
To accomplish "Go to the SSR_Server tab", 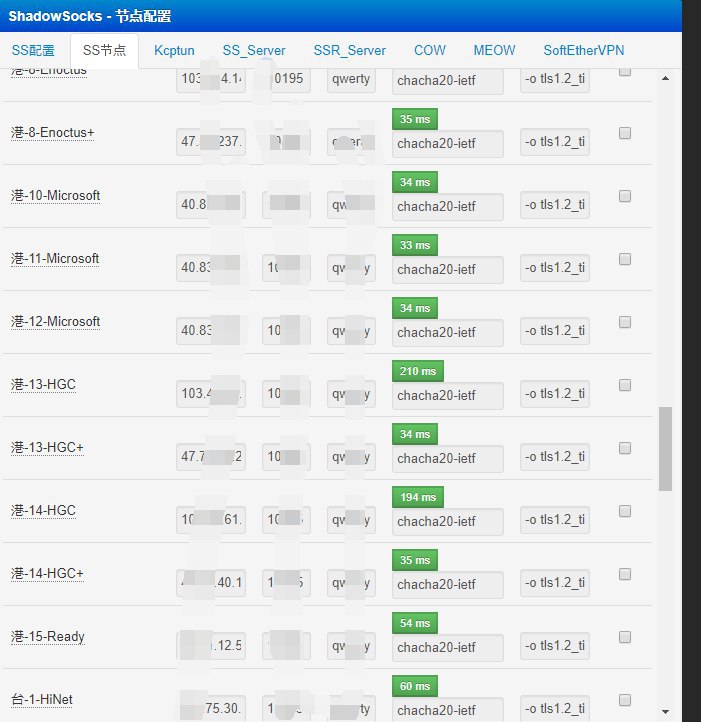I will pyautogui.click(x=349, y=50).
